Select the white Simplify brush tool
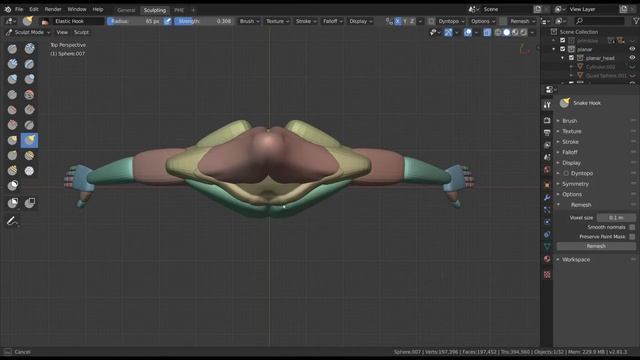This screenshot has height=360, width=640. 29,171
